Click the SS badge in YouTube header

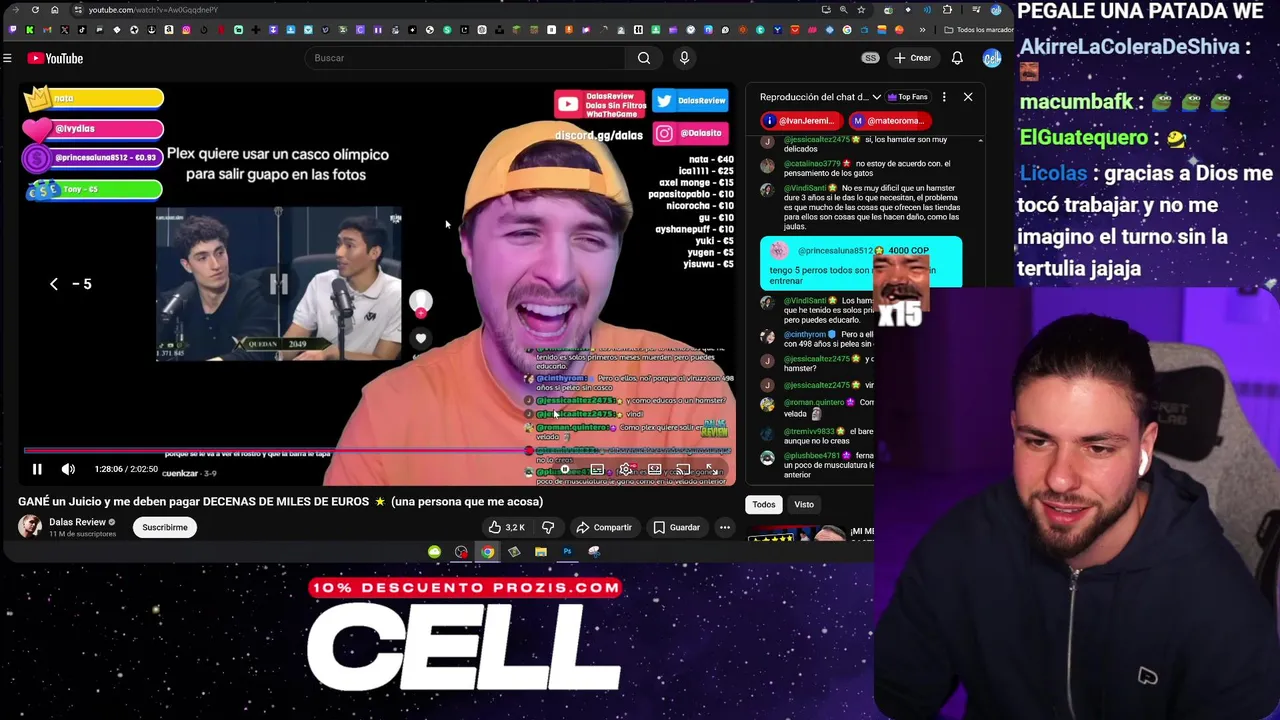[870, 58]
